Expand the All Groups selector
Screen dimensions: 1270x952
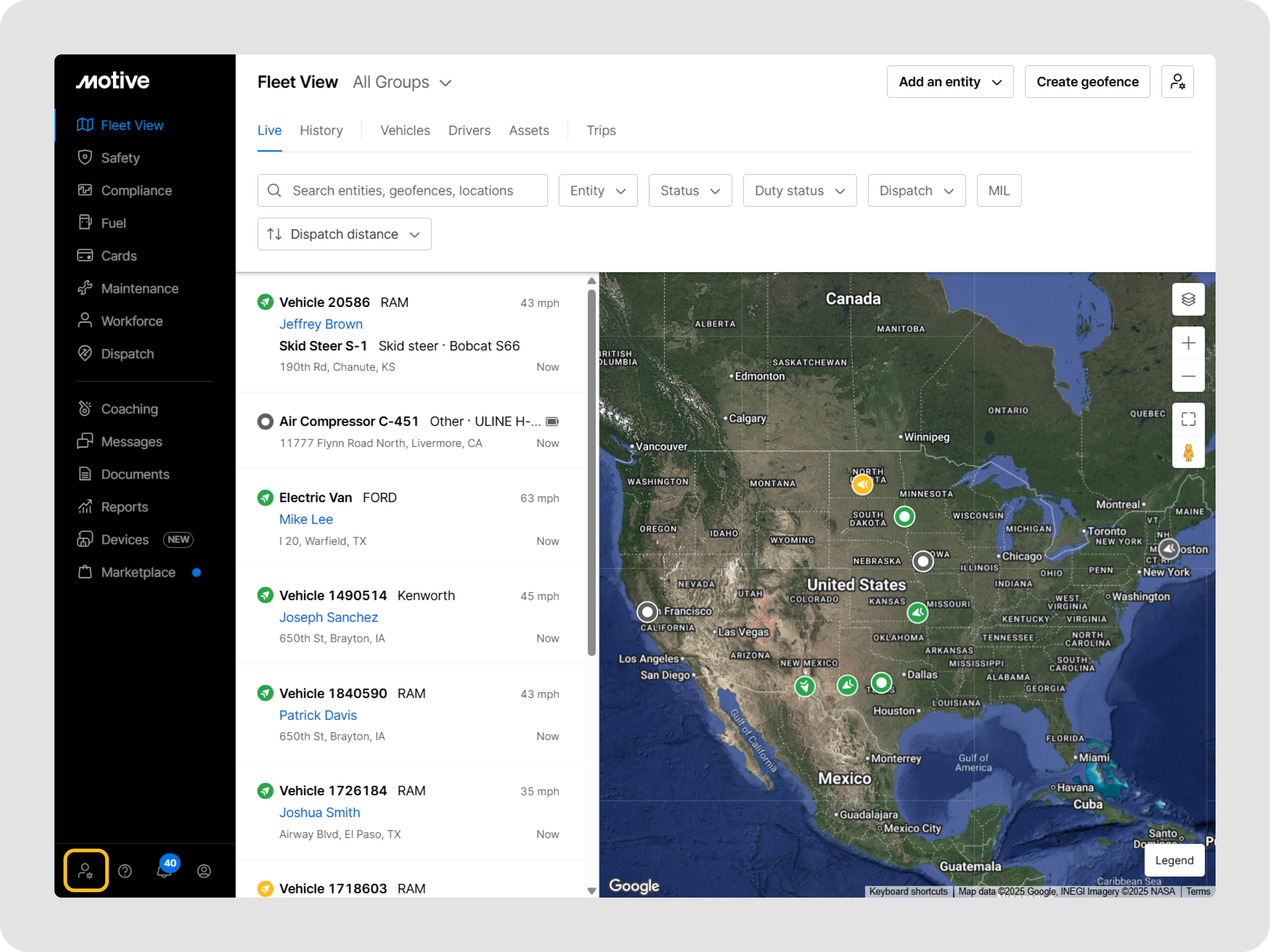402,83
